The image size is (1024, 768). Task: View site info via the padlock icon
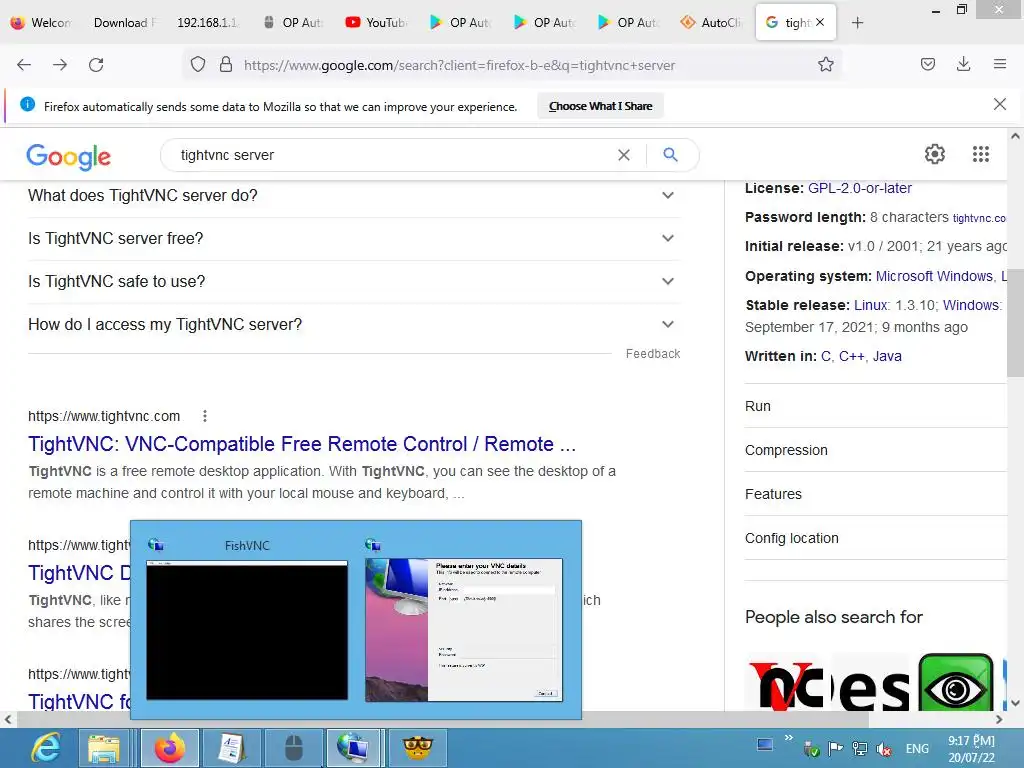[226, 65]
